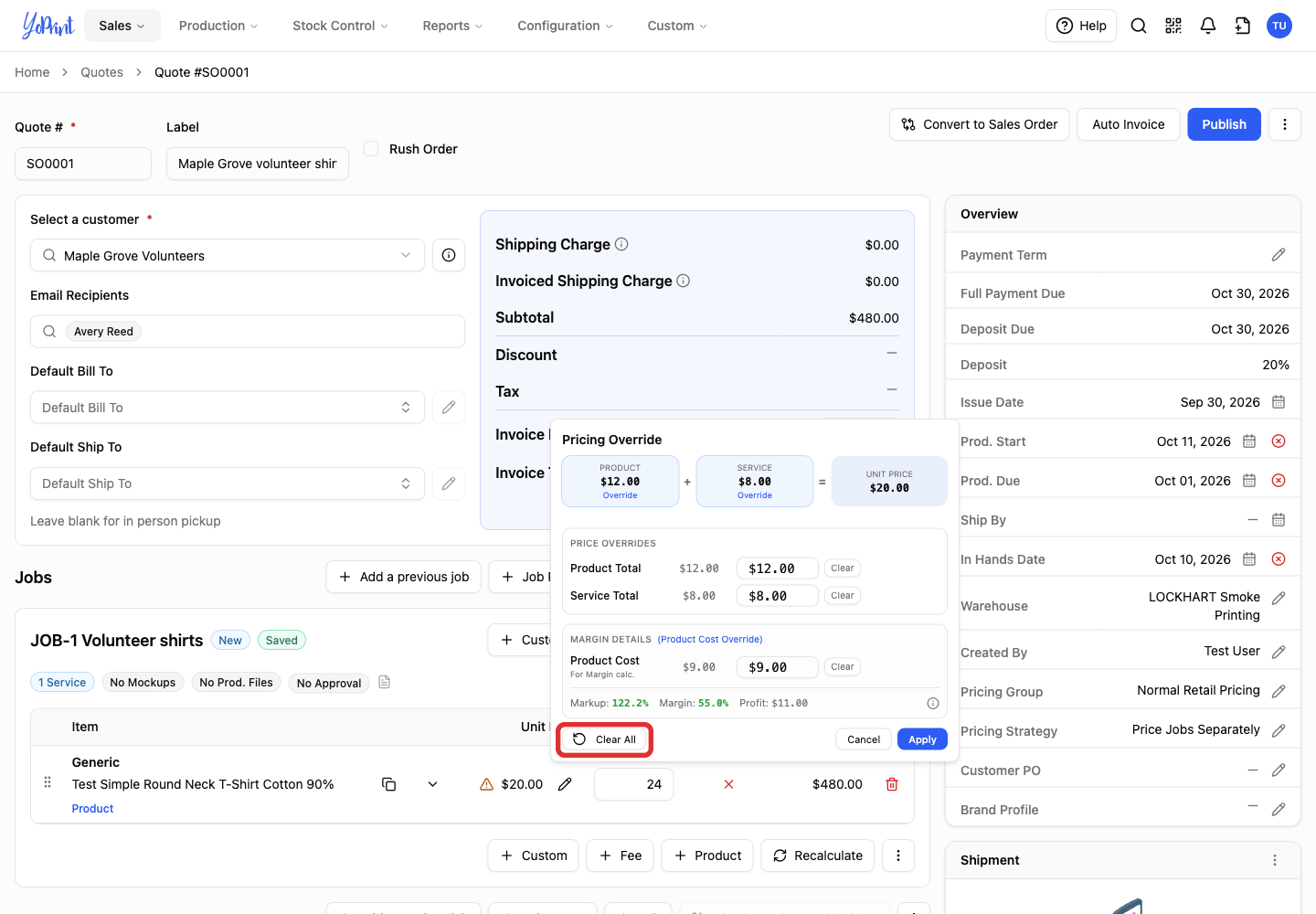Open the search icon in top bar
Image resolution: width=1316 pixels, height=914 pixels.
point(1139,26)
